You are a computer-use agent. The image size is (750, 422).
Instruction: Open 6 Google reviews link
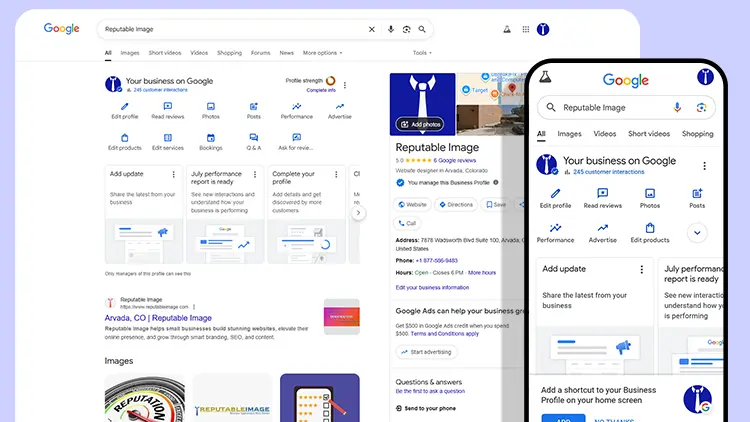454,160
